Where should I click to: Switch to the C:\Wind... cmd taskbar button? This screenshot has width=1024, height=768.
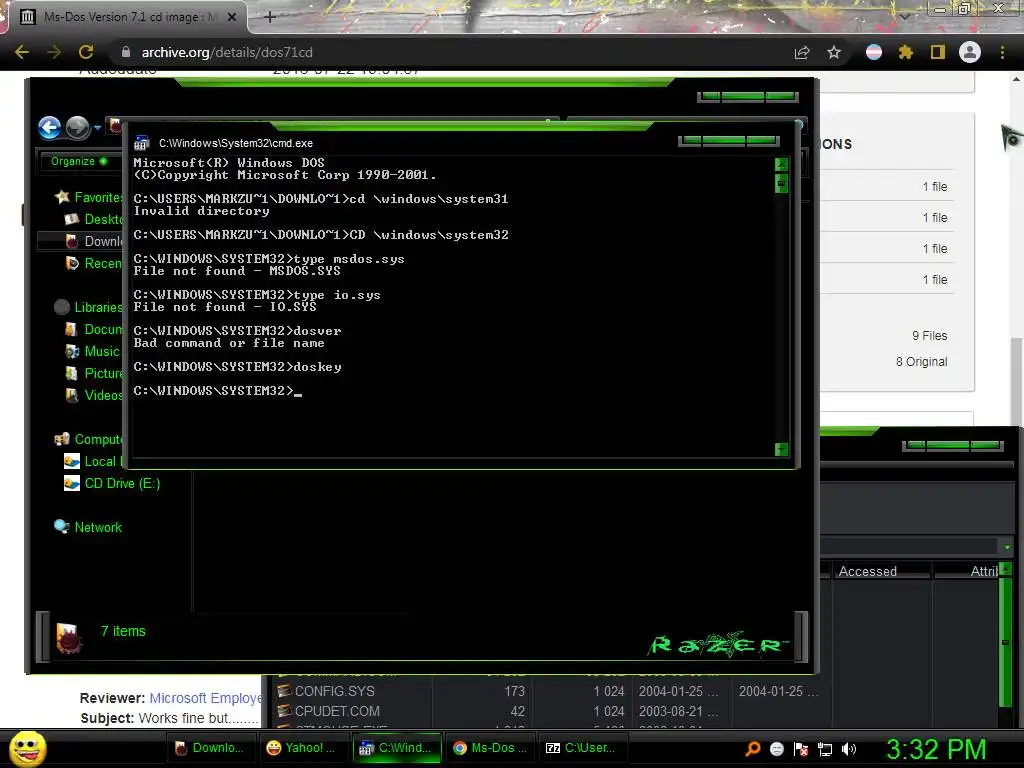click(396, 748)
